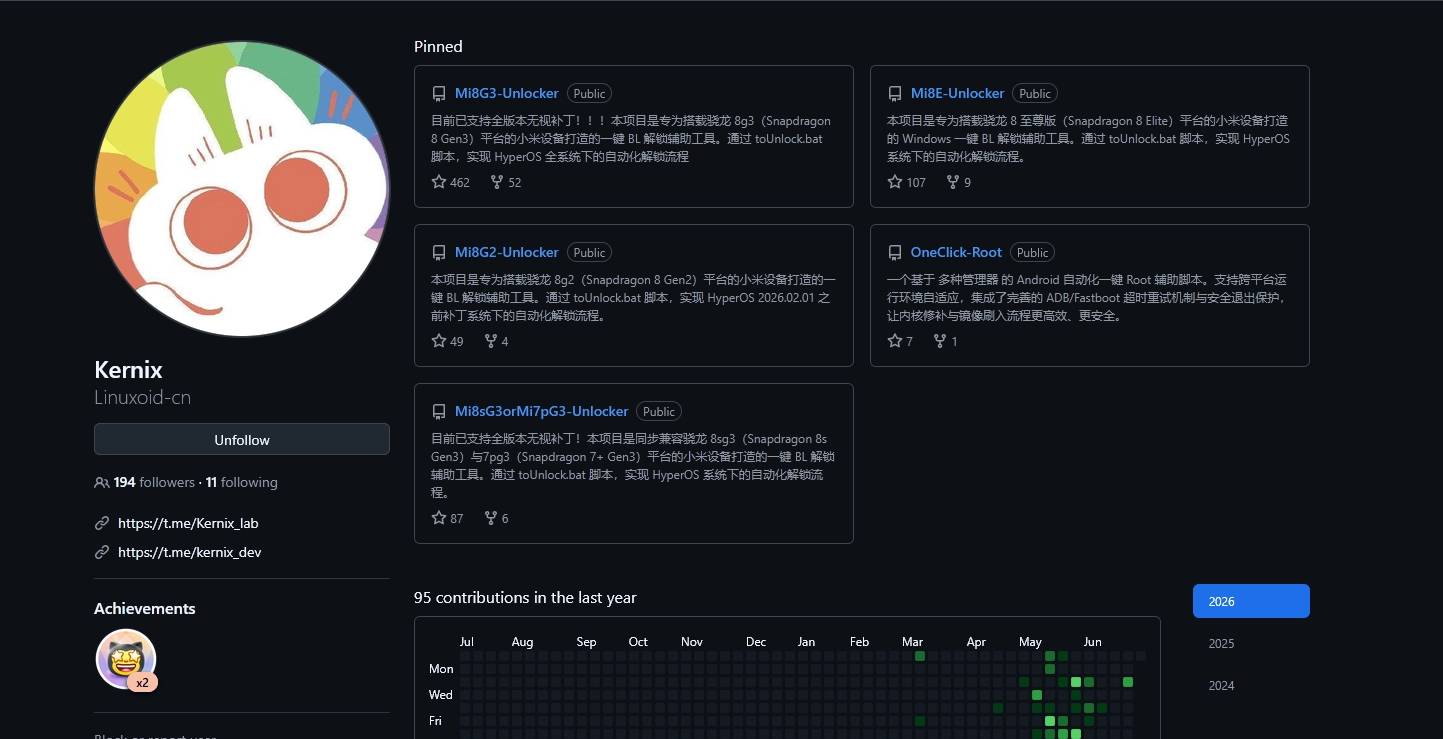Click the "Aug" month label
Viewport: 1443px width, 739px height.
pos(522,642)
